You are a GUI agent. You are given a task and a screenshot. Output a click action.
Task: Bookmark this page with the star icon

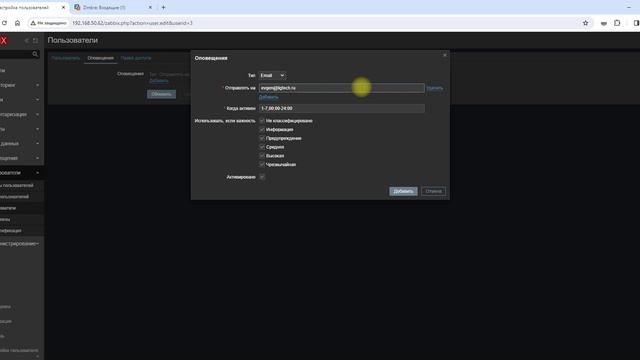[585, 23]
